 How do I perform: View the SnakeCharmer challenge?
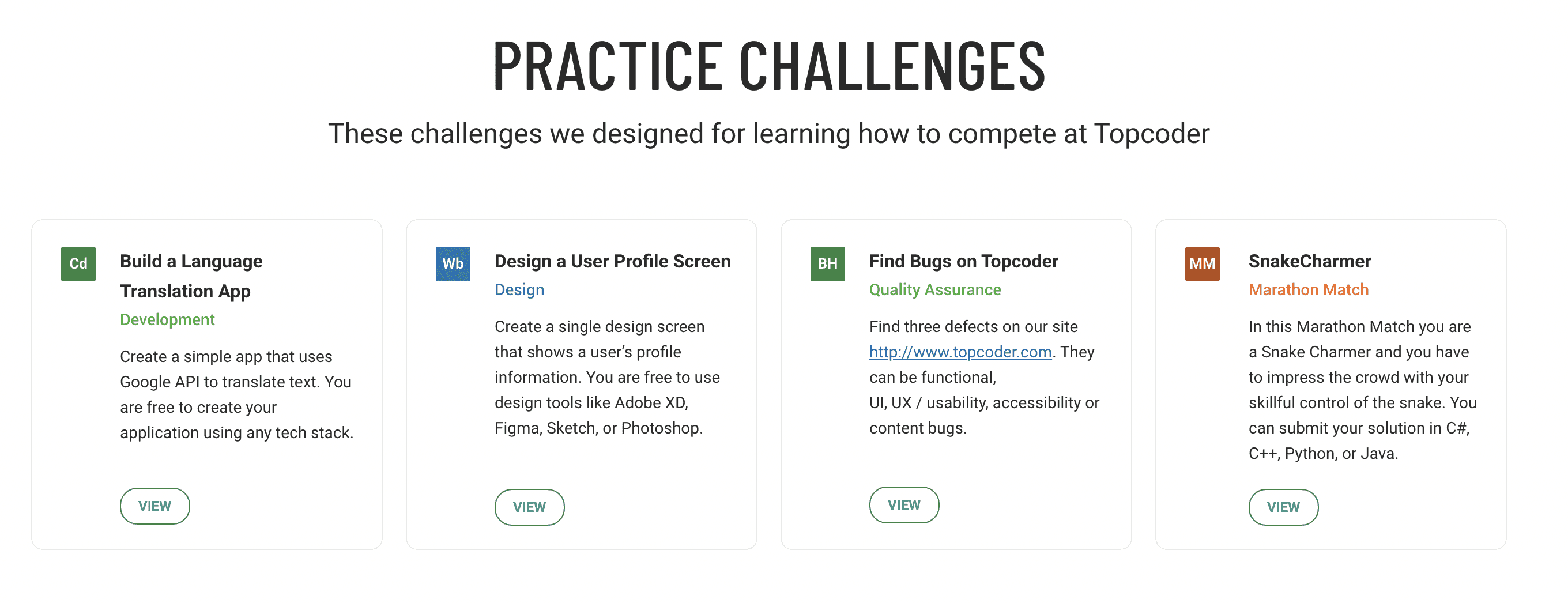1283,507
